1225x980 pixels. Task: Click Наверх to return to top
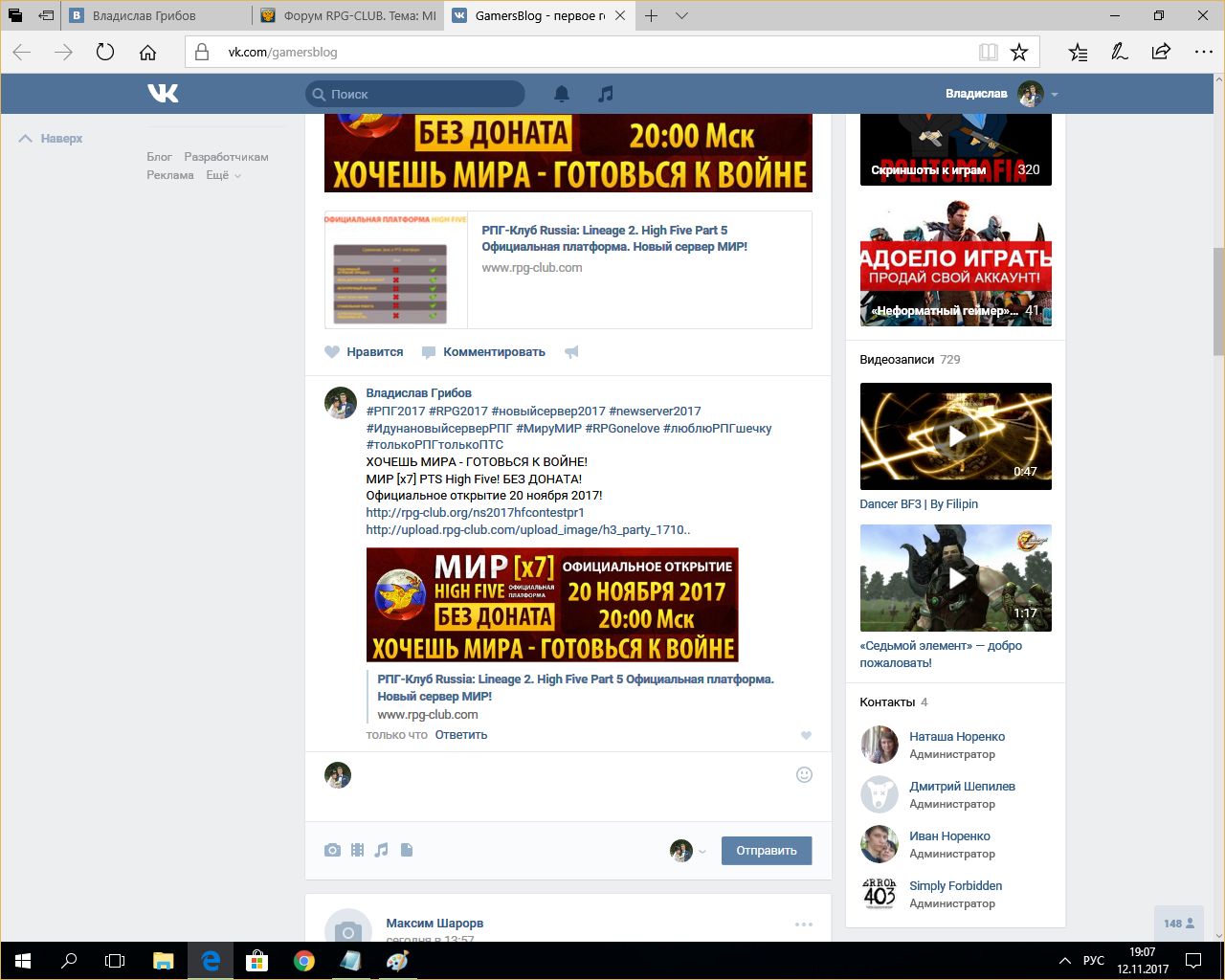(x=51, y=139)
